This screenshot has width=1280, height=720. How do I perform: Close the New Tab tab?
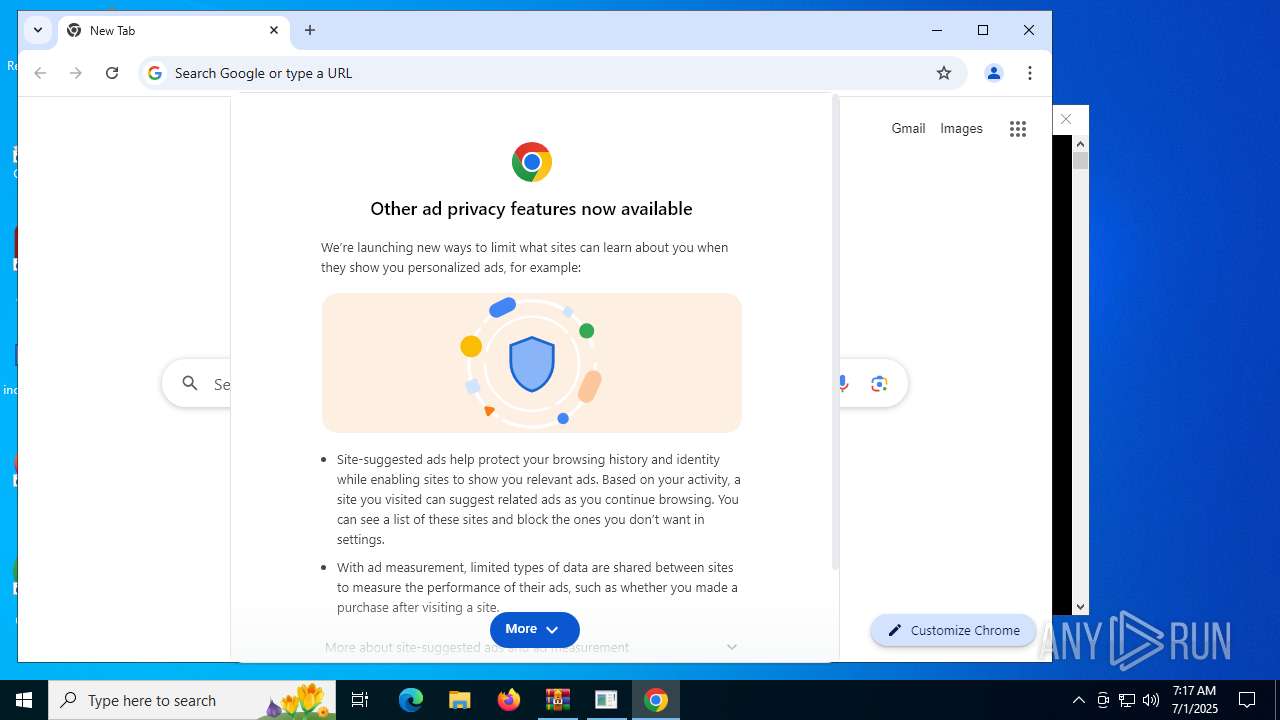pos(273,31)
